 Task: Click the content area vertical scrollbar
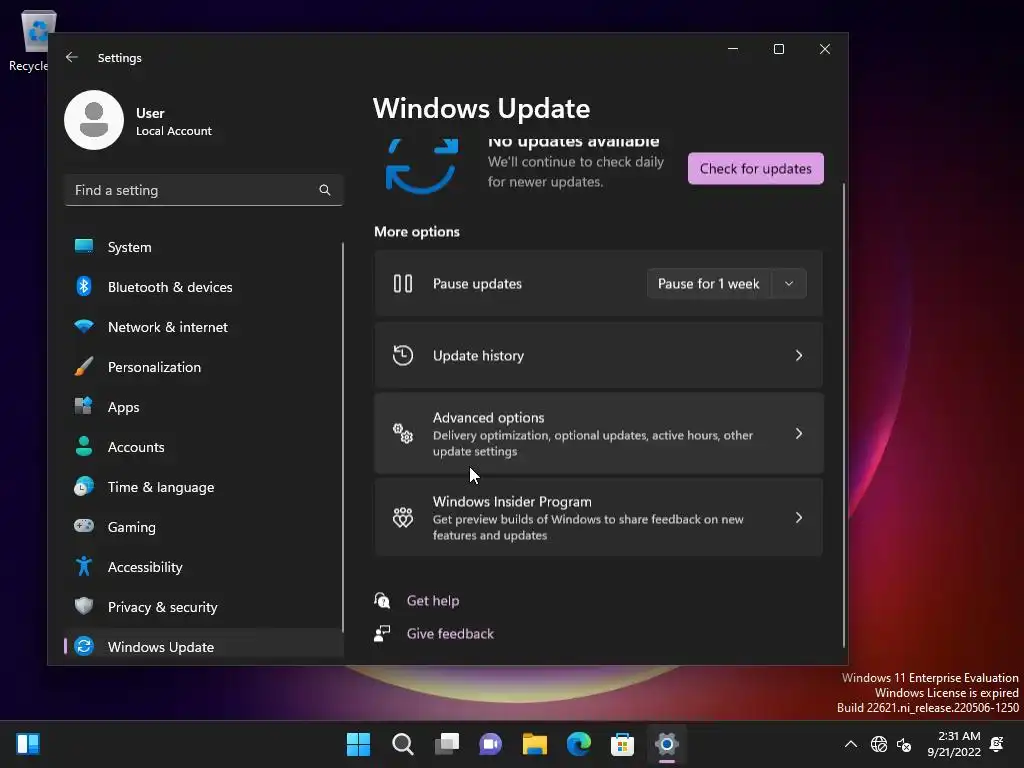click(844, 415)
